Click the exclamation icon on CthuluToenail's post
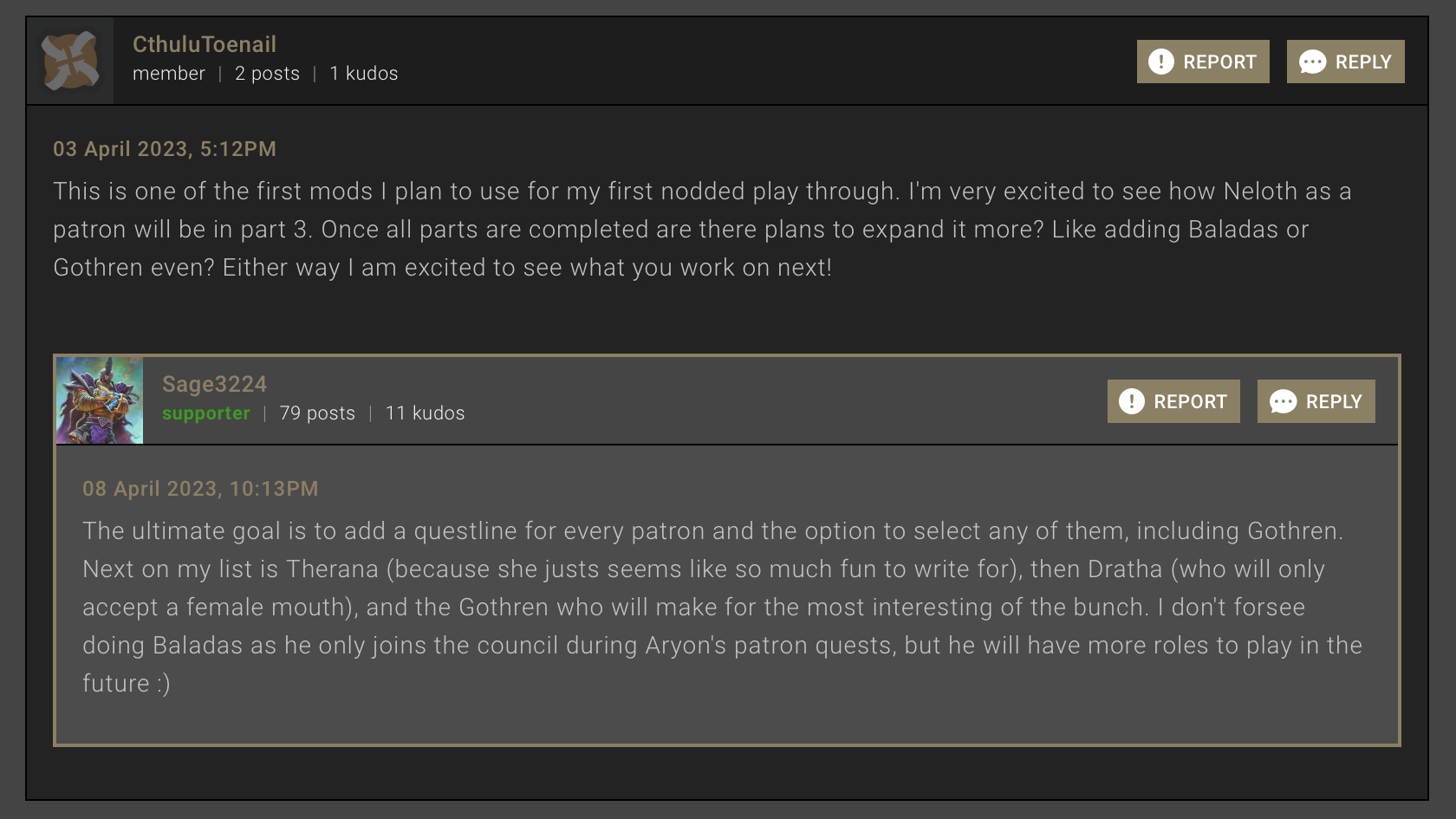The width and height of the screenshot is (1456, 819). pos(1160,62)
